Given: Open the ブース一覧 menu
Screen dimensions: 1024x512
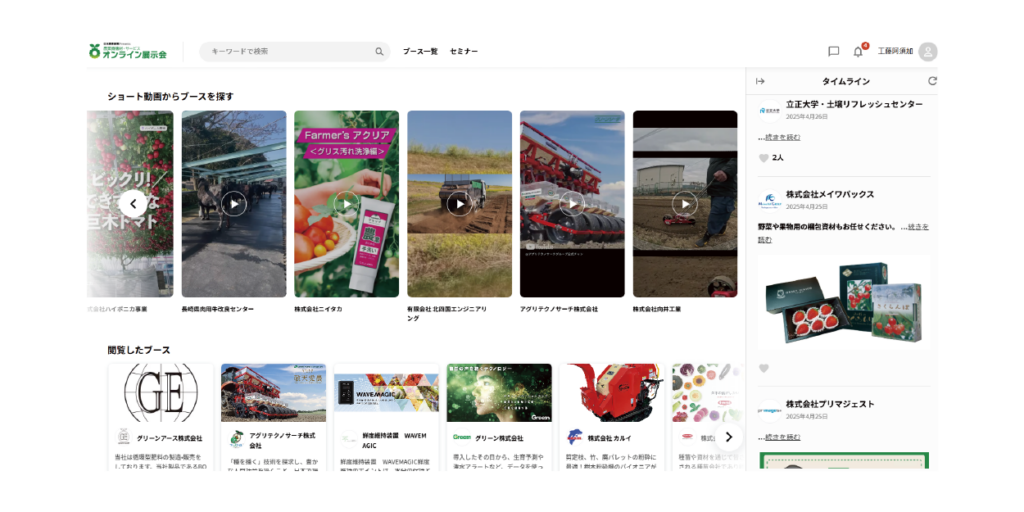Looking at the screenshot, I should [x=420, y=52].
